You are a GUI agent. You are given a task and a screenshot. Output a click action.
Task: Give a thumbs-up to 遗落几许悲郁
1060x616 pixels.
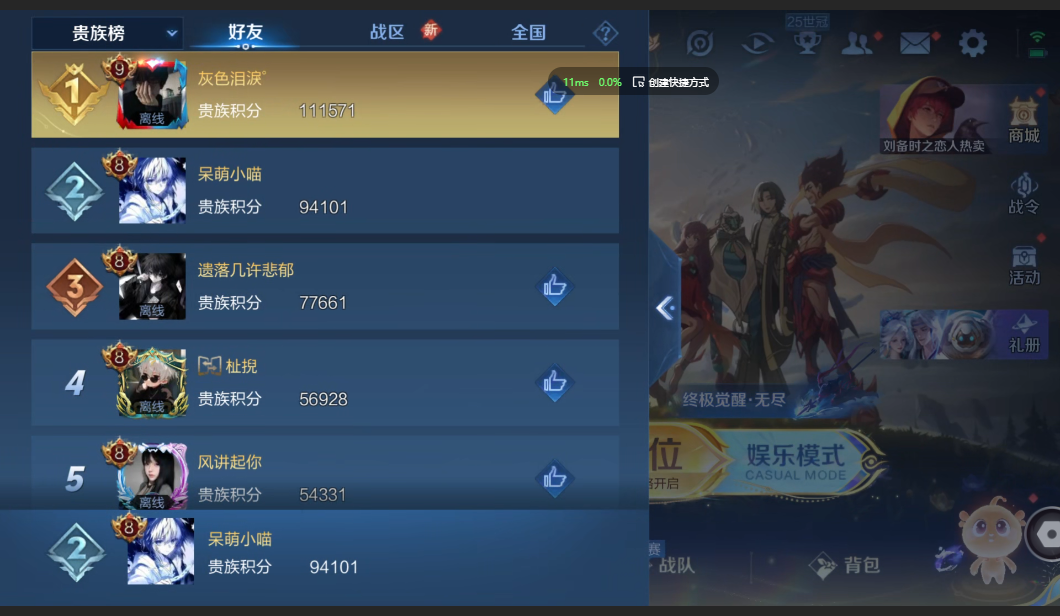[x=554, y=287]
